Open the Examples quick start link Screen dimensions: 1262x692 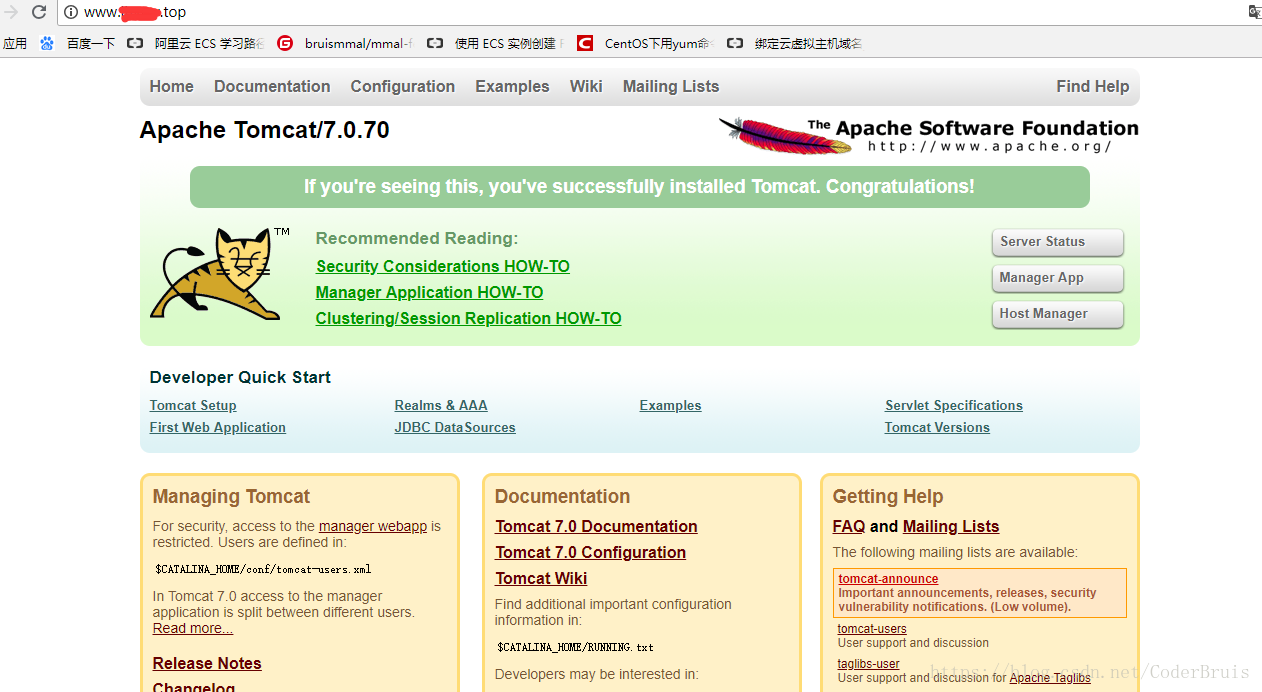671,405
